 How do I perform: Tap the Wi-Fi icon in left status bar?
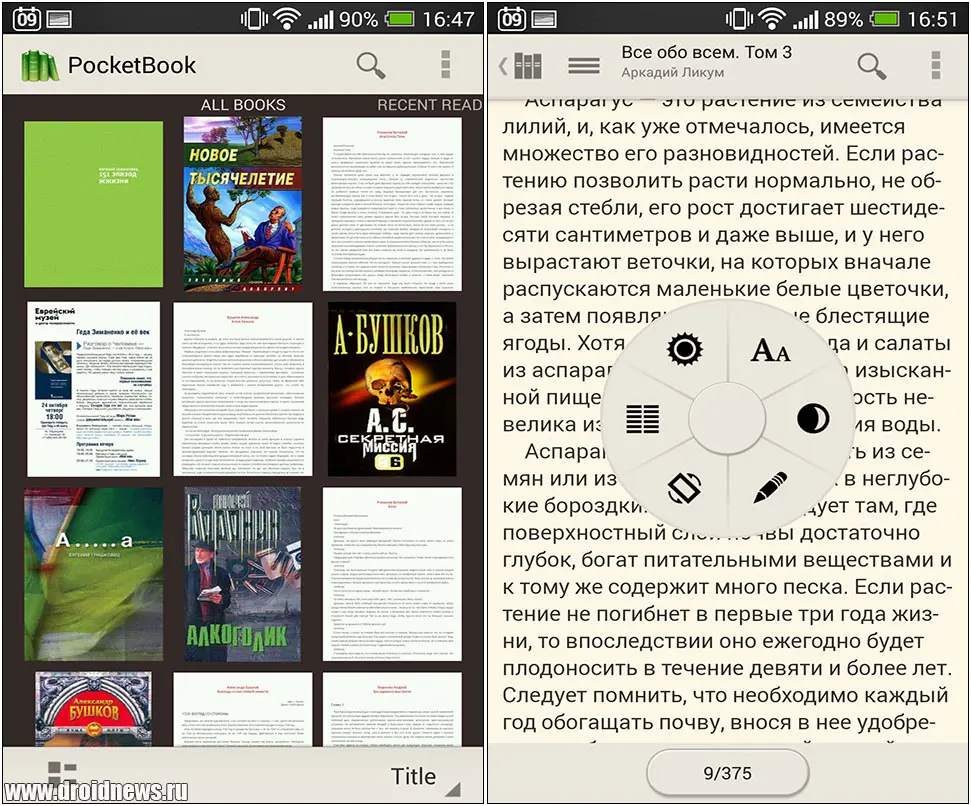287,19
